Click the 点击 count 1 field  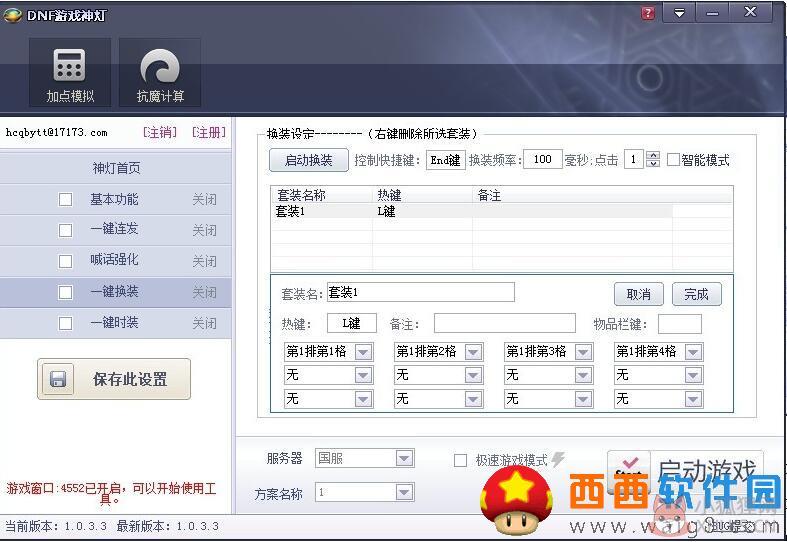pos(634,159)
